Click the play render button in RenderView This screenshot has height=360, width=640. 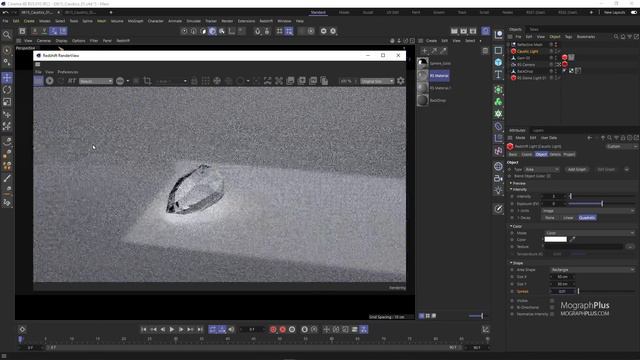[49, 81]
